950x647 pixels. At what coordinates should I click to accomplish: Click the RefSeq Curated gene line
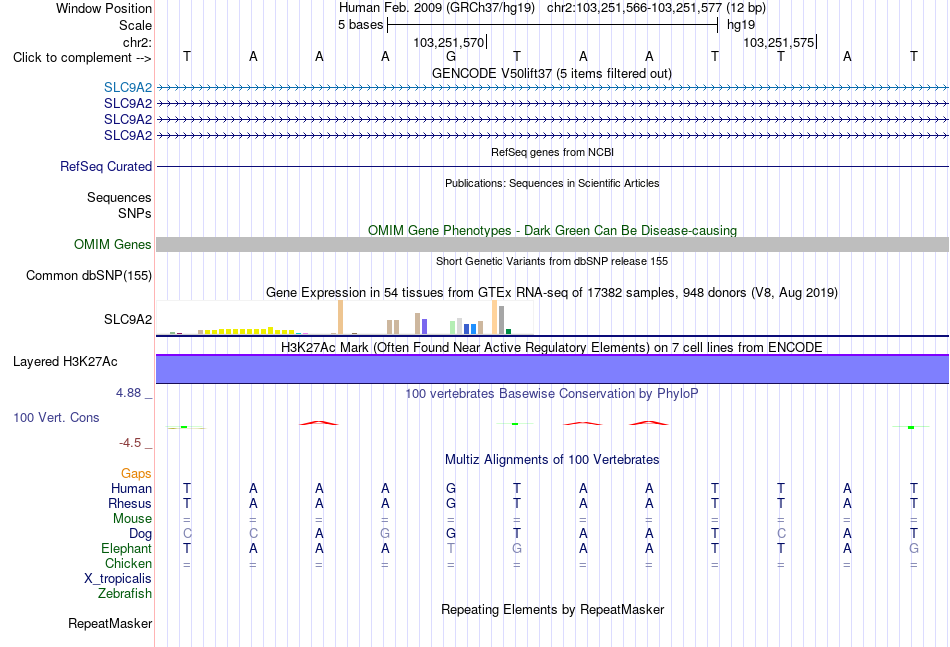pyautogui.click(x=552, y=167)
